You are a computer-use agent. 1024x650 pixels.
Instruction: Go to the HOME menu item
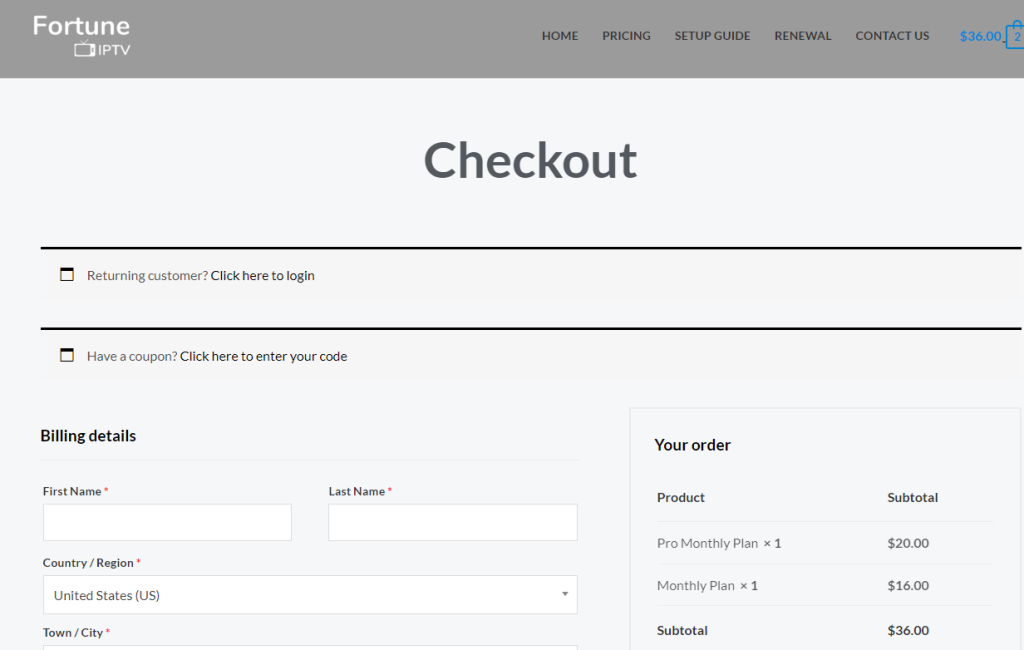point(560,36)
